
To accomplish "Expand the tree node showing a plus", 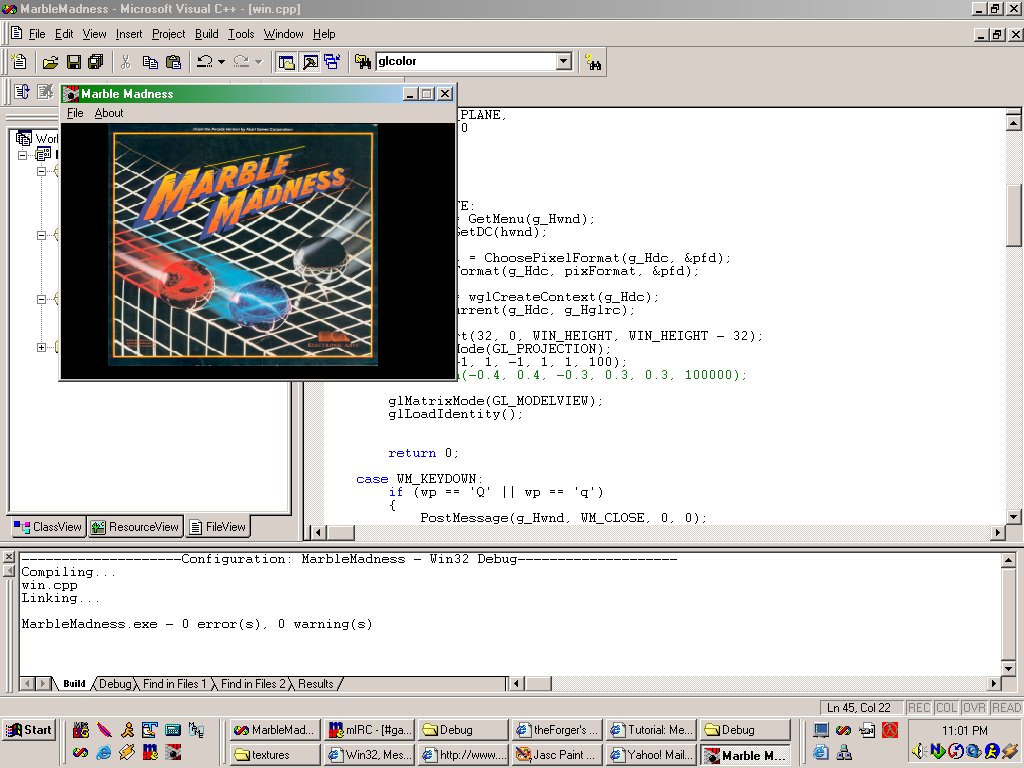I will point(41,347).
